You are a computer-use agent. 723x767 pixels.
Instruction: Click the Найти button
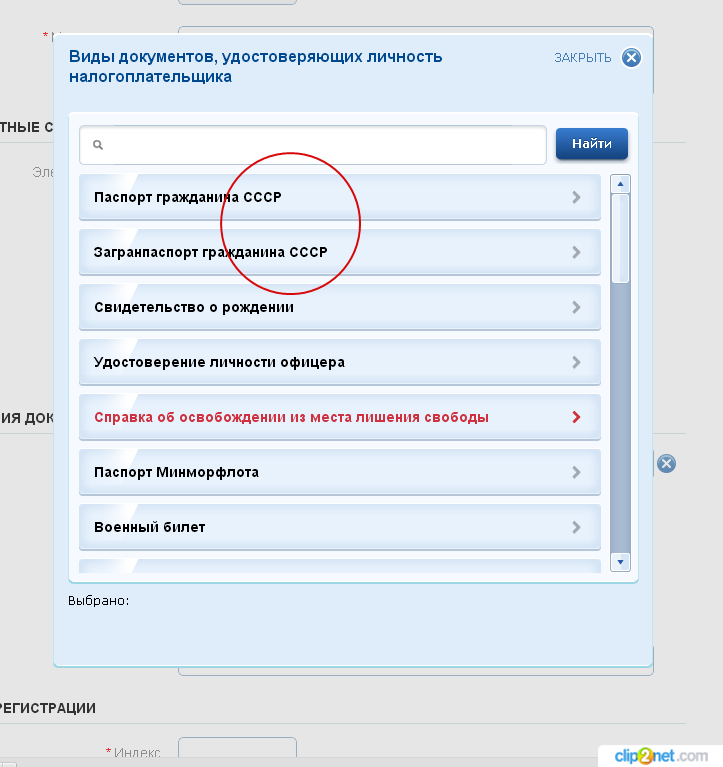coord(591,144)
